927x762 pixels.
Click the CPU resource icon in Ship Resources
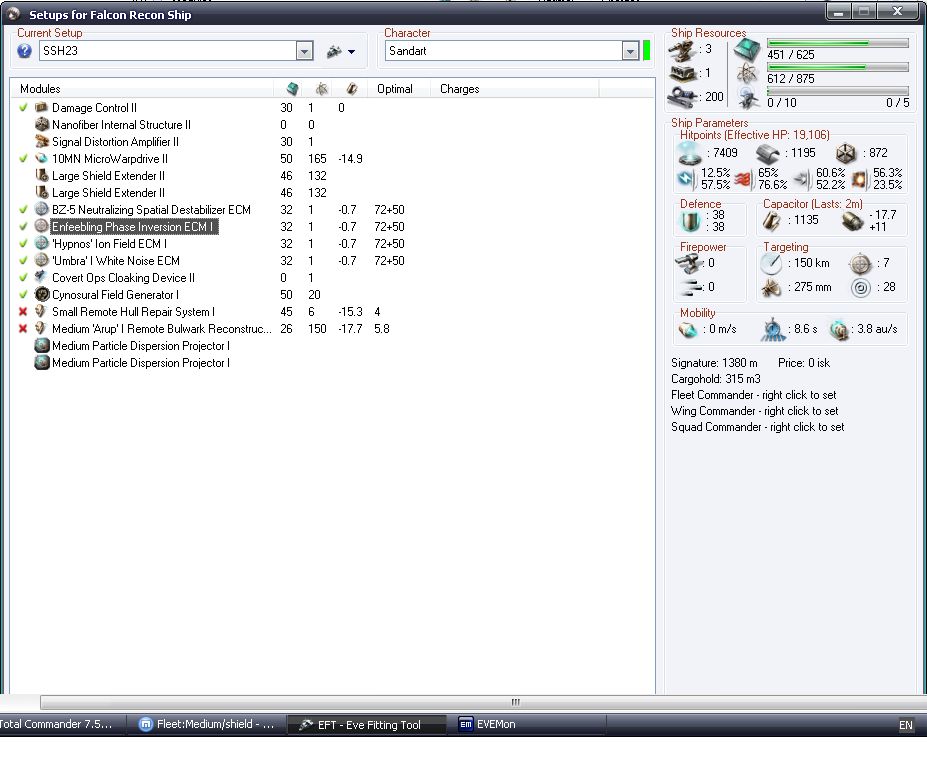click(x=747, y=50)
